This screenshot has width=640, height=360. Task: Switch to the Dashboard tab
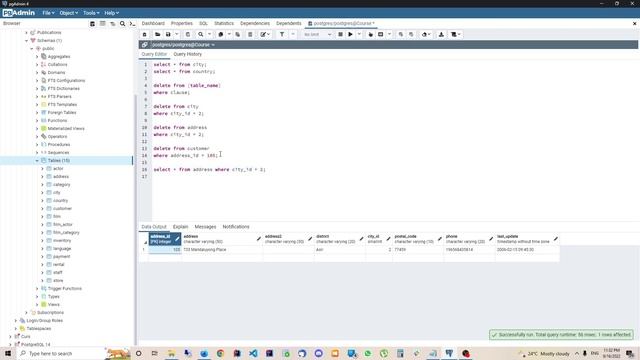click(153, 24)
